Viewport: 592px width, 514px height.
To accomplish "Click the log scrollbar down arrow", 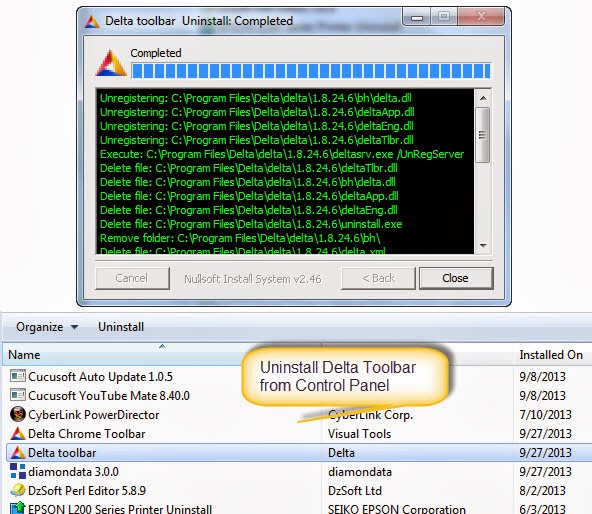I will [x=483, y=245].
